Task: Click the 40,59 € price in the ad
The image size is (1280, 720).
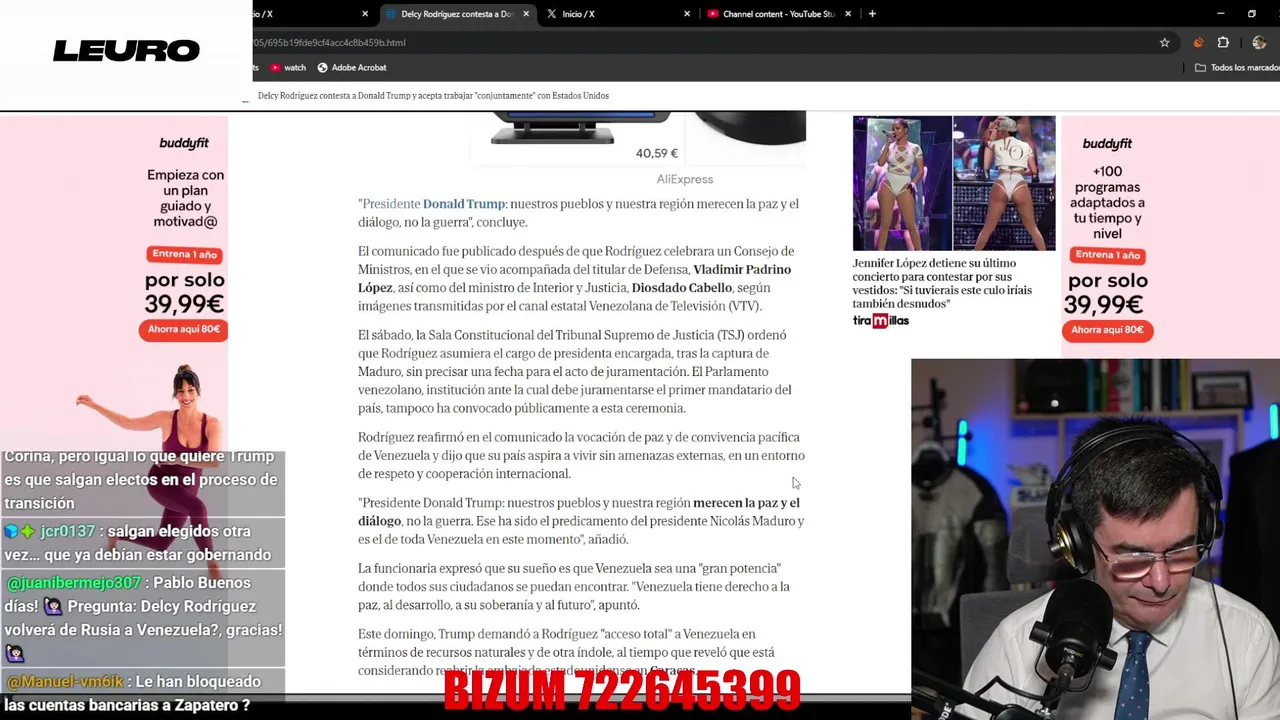Action: tap(657, 153)
